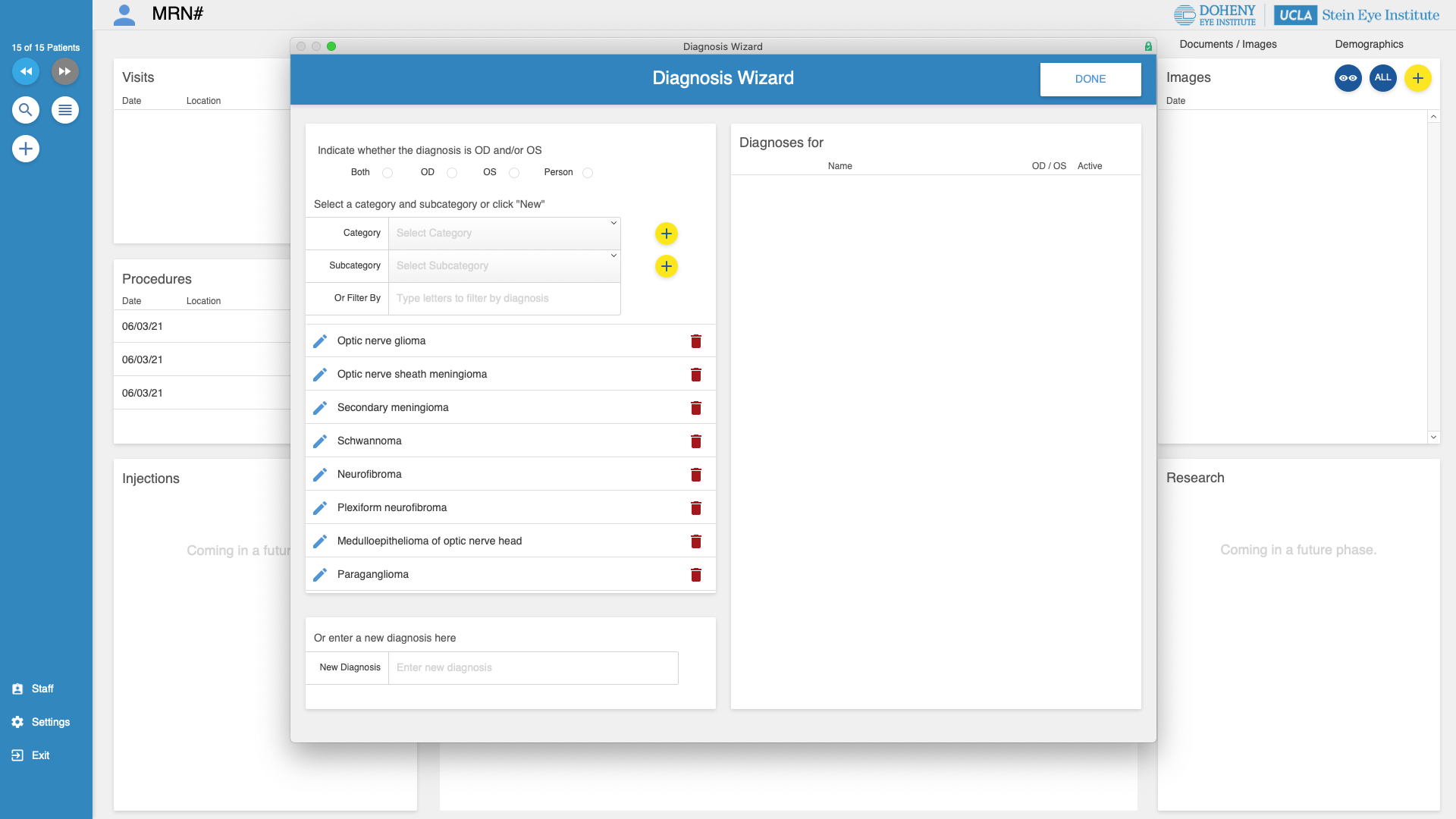The width and height of the screenshot is (1456, 819).
Task: Choose the Person radio option
Action: coord(588,173)
